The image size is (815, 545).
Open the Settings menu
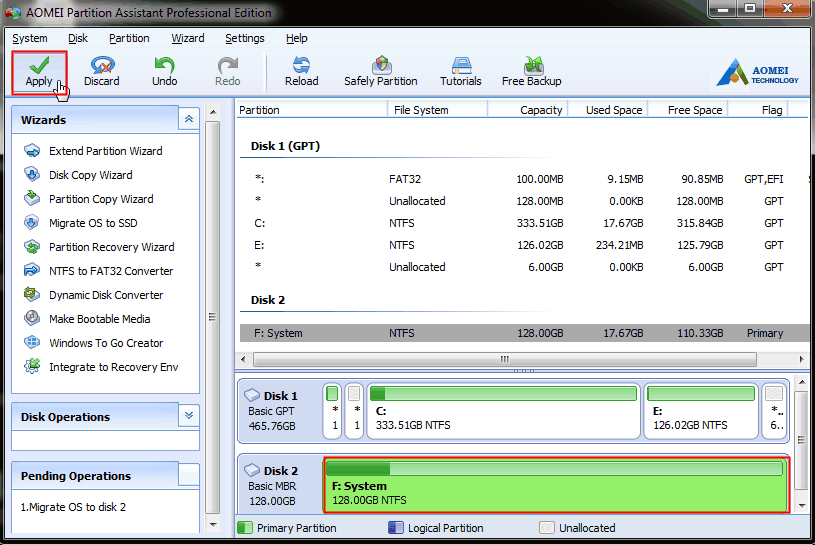click(x=245, y=38)
